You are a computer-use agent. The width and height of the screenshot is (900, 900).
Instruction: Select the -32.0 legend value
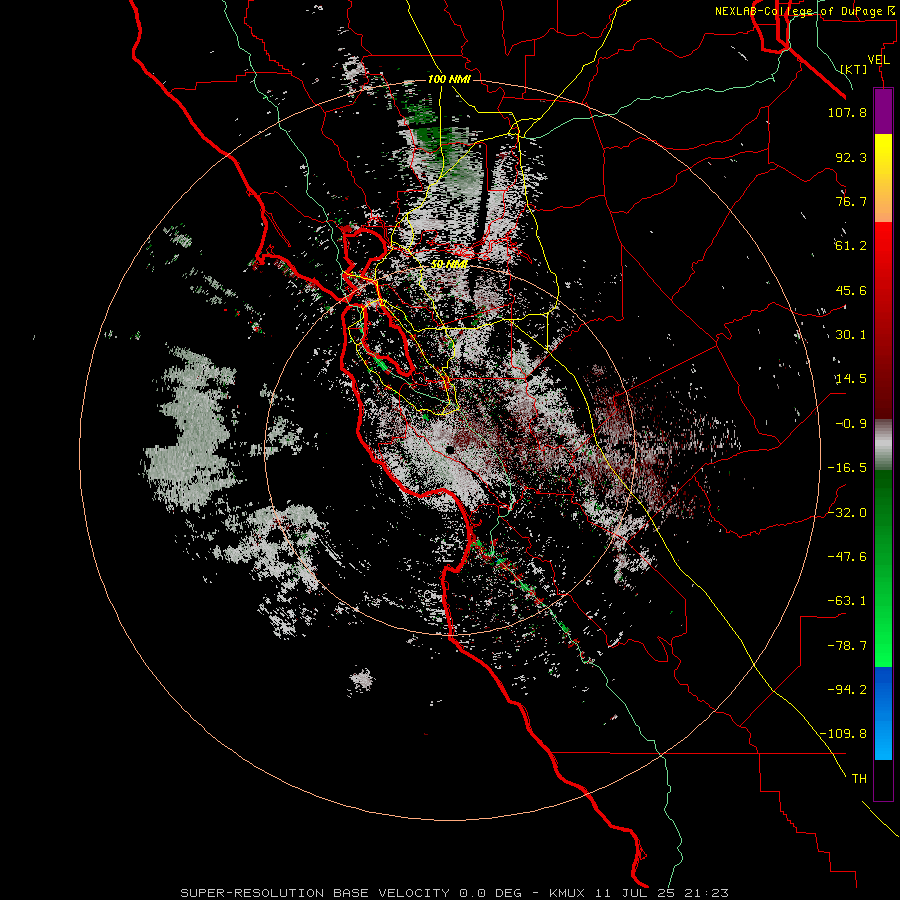pyautogui.click(x=847, y=513)
